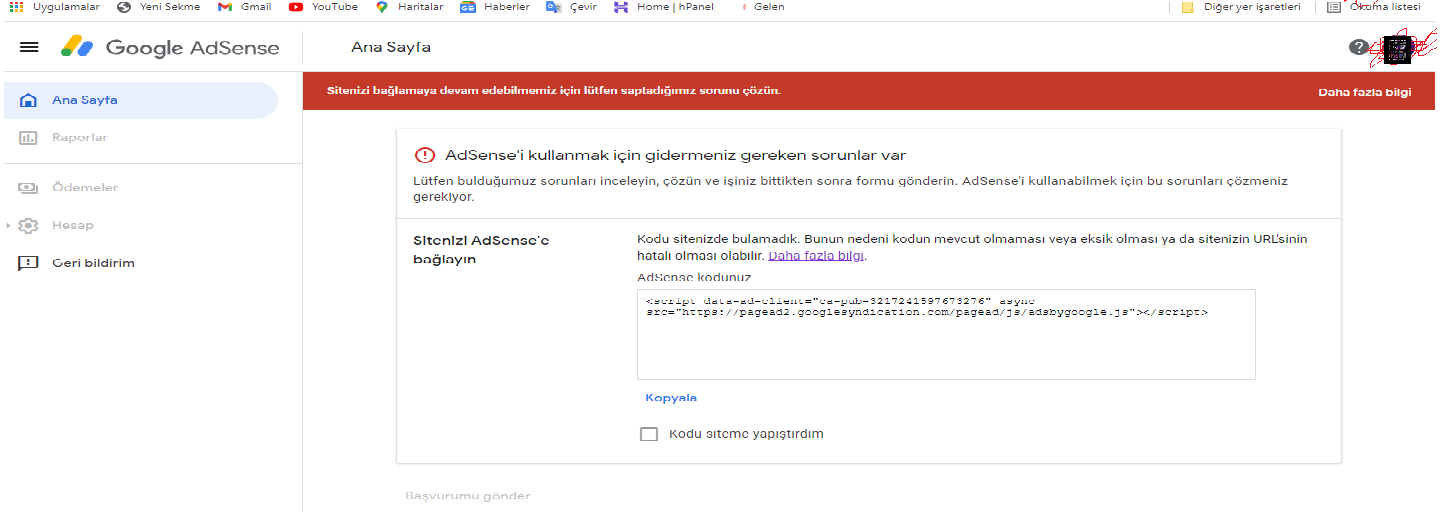Open the account avatar in header

click(x=1397, y=49)
